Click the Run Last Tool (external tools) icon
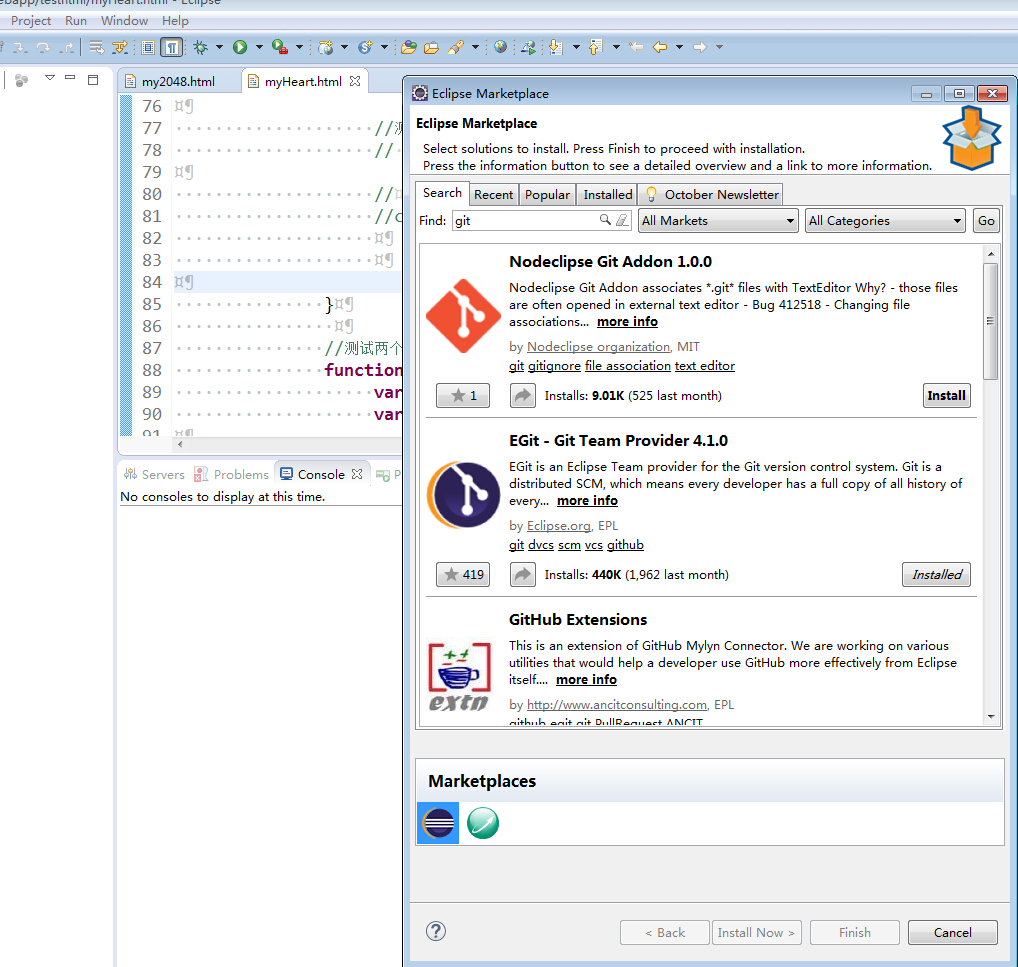This screenshot has width=1018, height=967. (280, 47)
